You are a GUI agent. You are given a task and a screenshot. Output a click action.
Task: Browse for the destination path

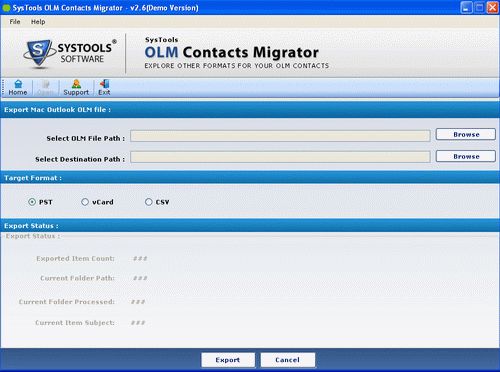coord(466,156)
